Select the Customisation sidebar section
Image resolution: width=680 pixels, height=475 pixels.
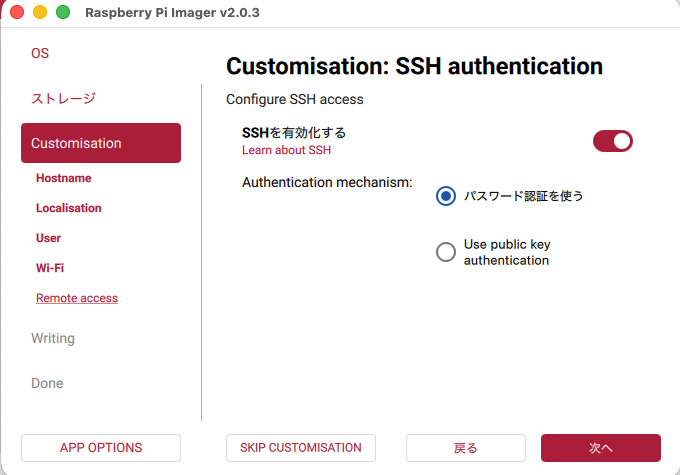coord(101,143)
